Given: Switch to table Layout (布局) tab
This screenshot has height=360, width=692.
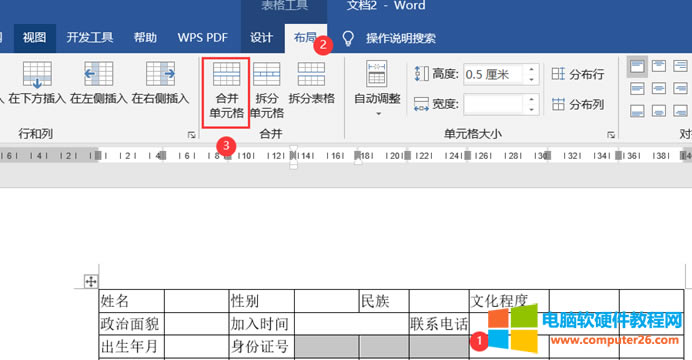Looking at the screenshot, I should coord(305,38).
